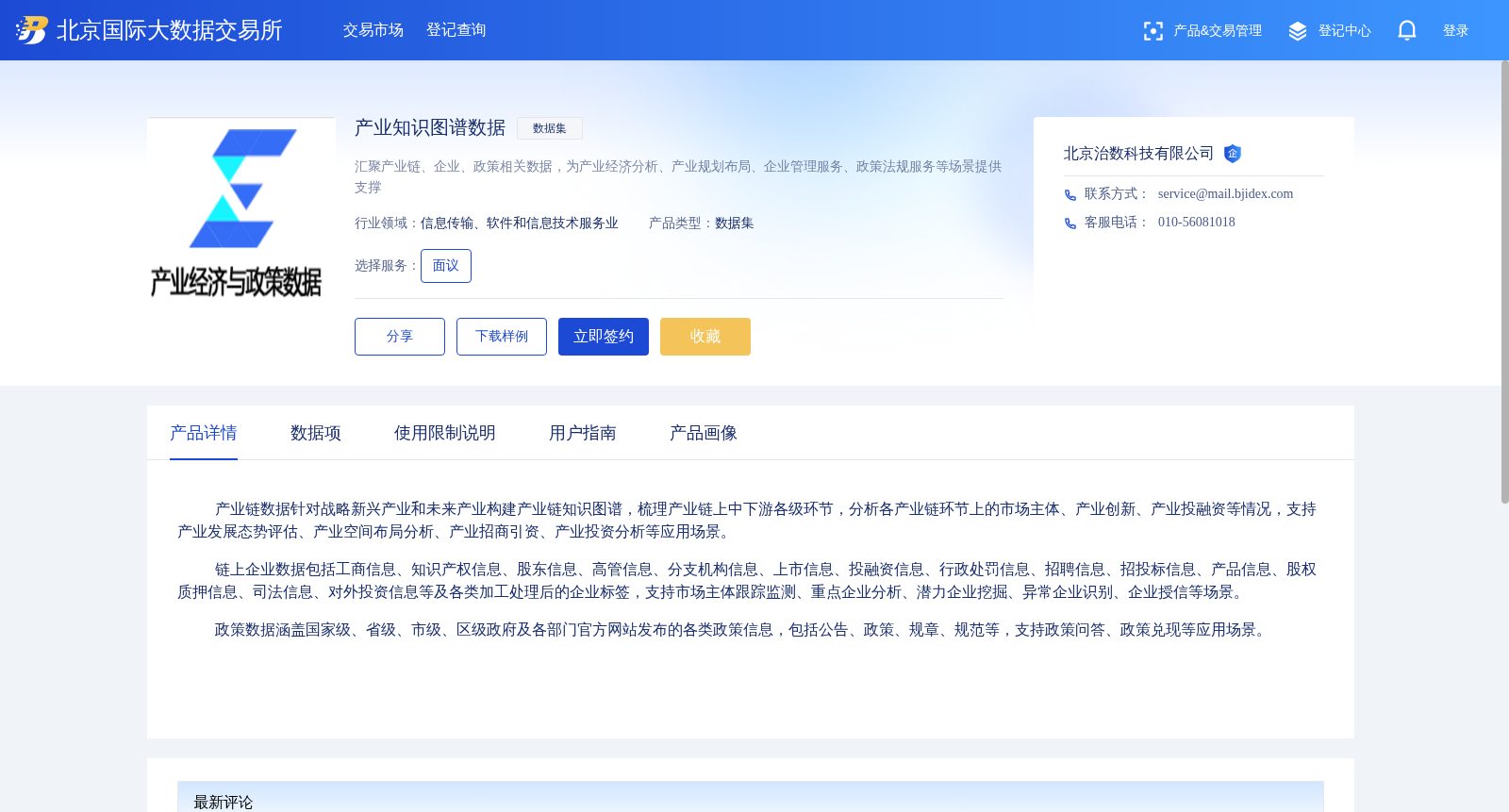Click the page vertical scrollbar thumb
The image size is (1509, 812).
[1504, 281]
